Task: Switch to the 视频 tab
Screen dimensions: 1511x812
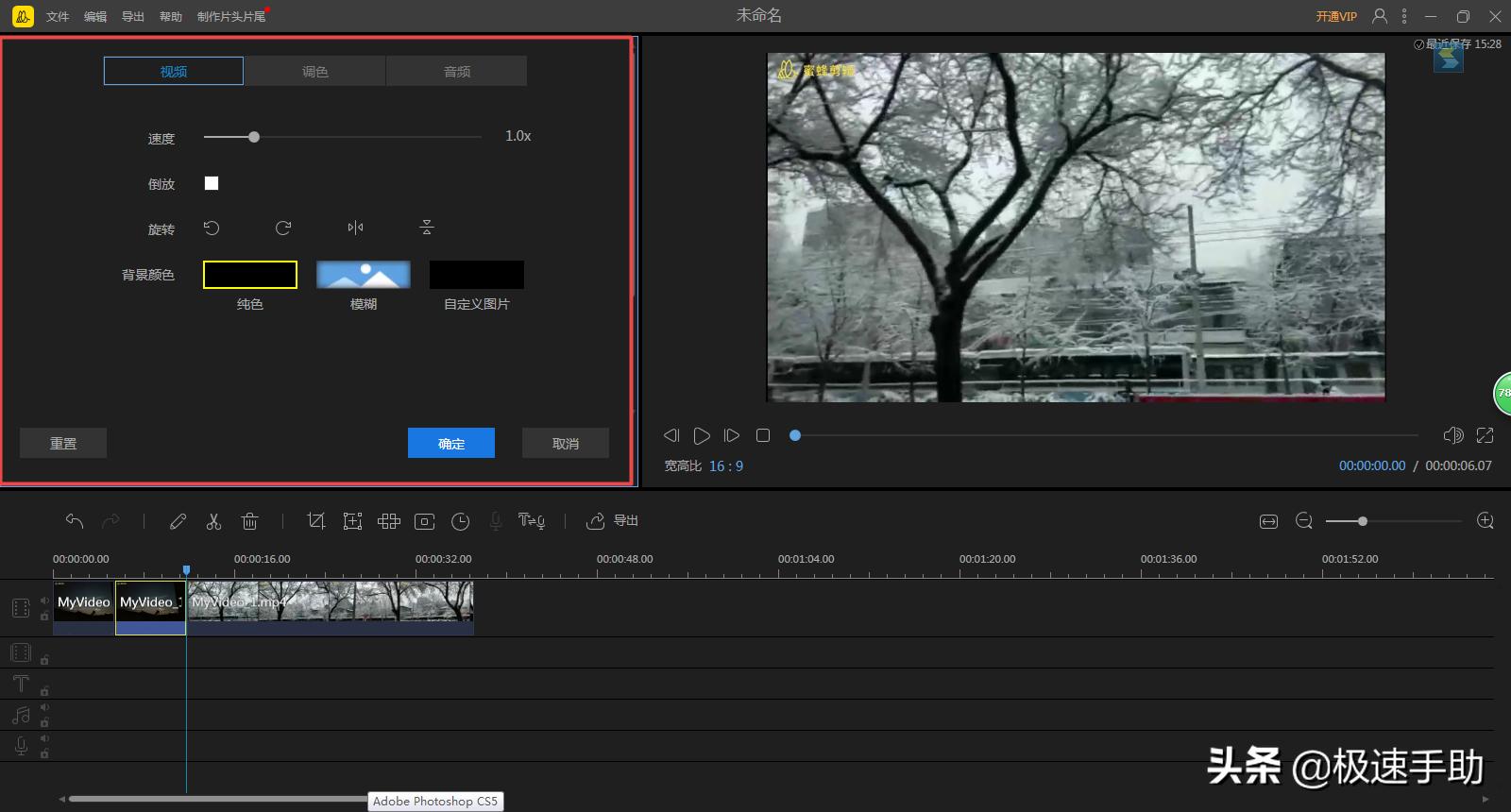Action: pyautogui.click(x=174, y=72)
